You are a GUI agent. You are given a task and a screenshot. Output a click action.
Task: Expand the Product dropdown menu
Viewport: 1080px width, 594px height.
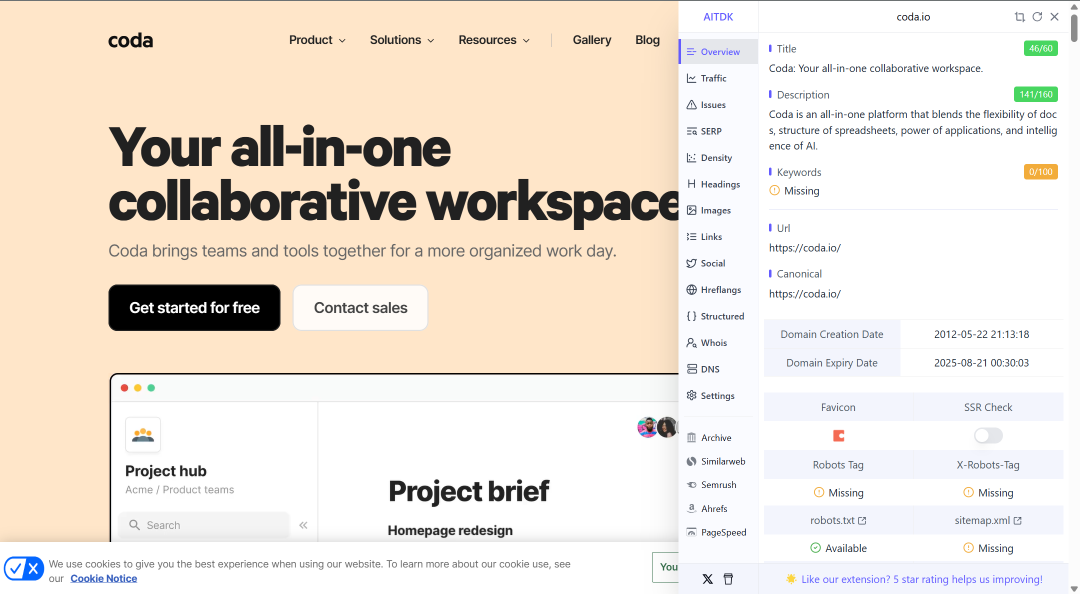[317, 40]
